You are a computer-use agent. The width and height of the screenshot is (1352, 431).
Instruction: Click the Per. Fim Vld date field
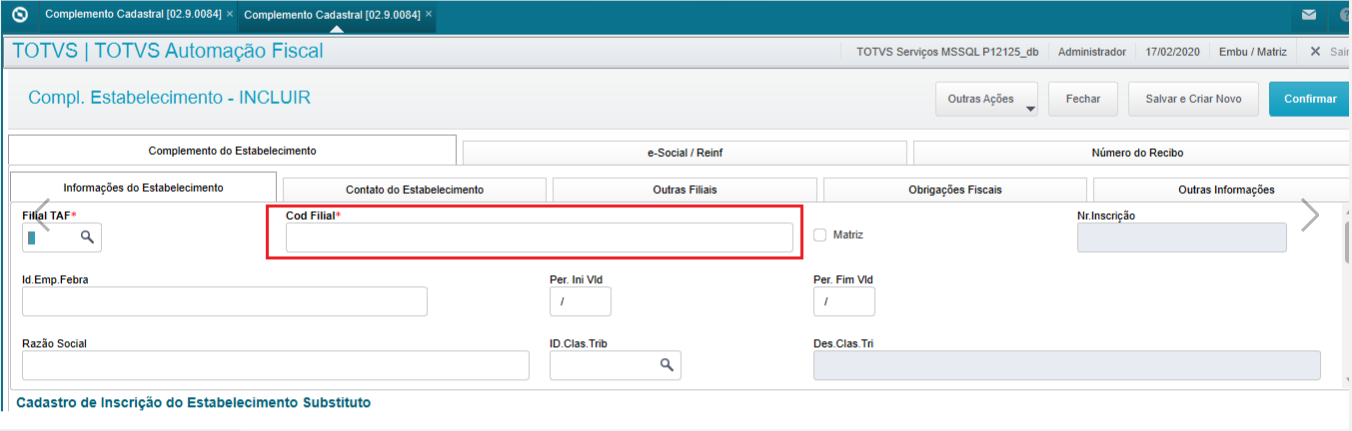point(844,301)
